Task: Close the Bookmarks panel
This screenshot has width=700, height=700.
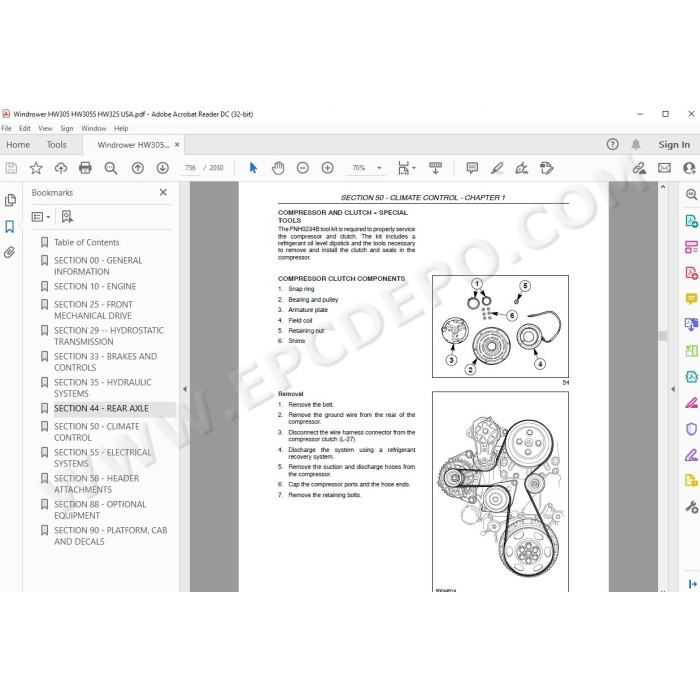Action: [x=163, y=192]
